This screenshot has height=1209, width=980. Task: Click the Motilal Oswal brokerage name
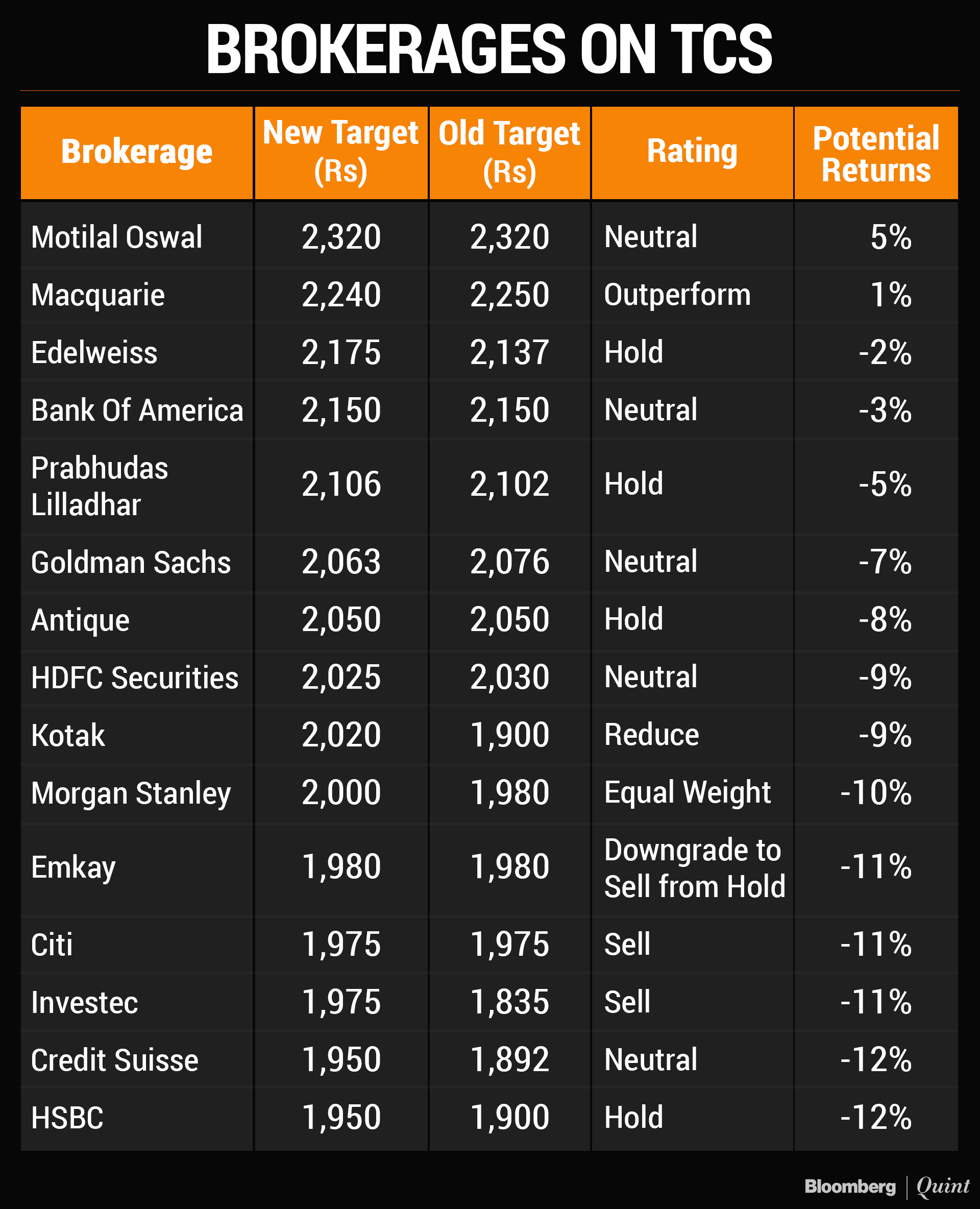(116, 237)
